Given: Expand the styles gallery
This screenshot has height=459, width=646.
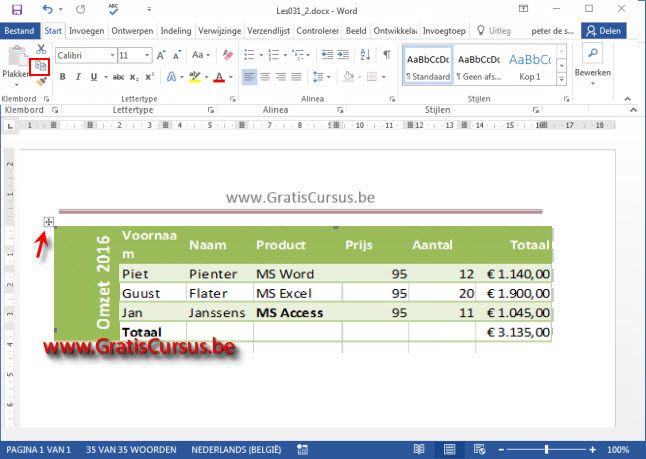Looking at the screenshot, I should click(562, 79).
